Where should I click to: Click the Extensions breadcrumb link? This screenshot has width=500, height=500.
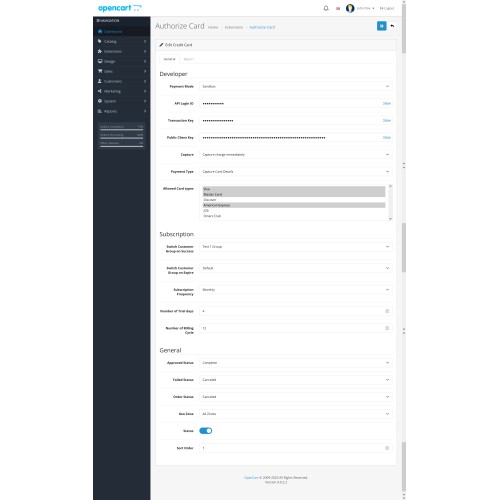[234, 27]
